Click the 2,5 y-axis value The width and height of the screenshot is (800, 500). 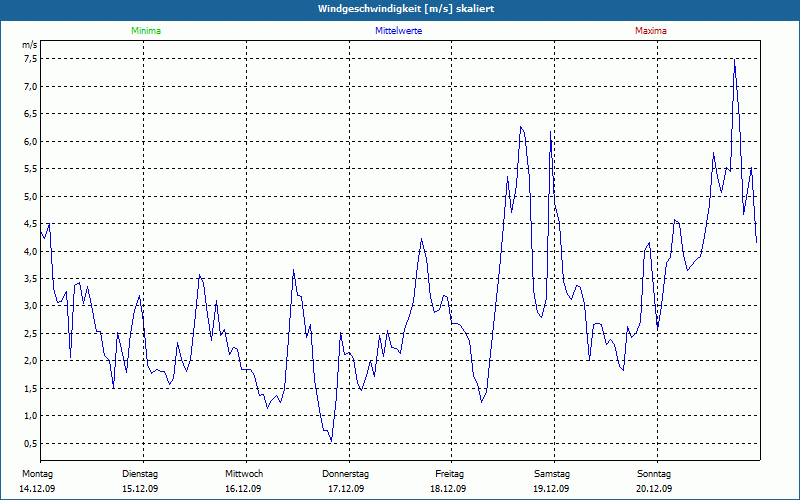point(31,334)
